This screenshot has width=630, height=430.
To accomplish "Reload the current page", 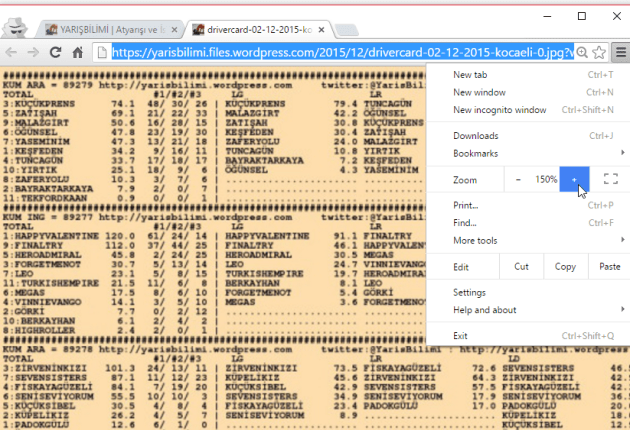I will click(x=55, y=52).
